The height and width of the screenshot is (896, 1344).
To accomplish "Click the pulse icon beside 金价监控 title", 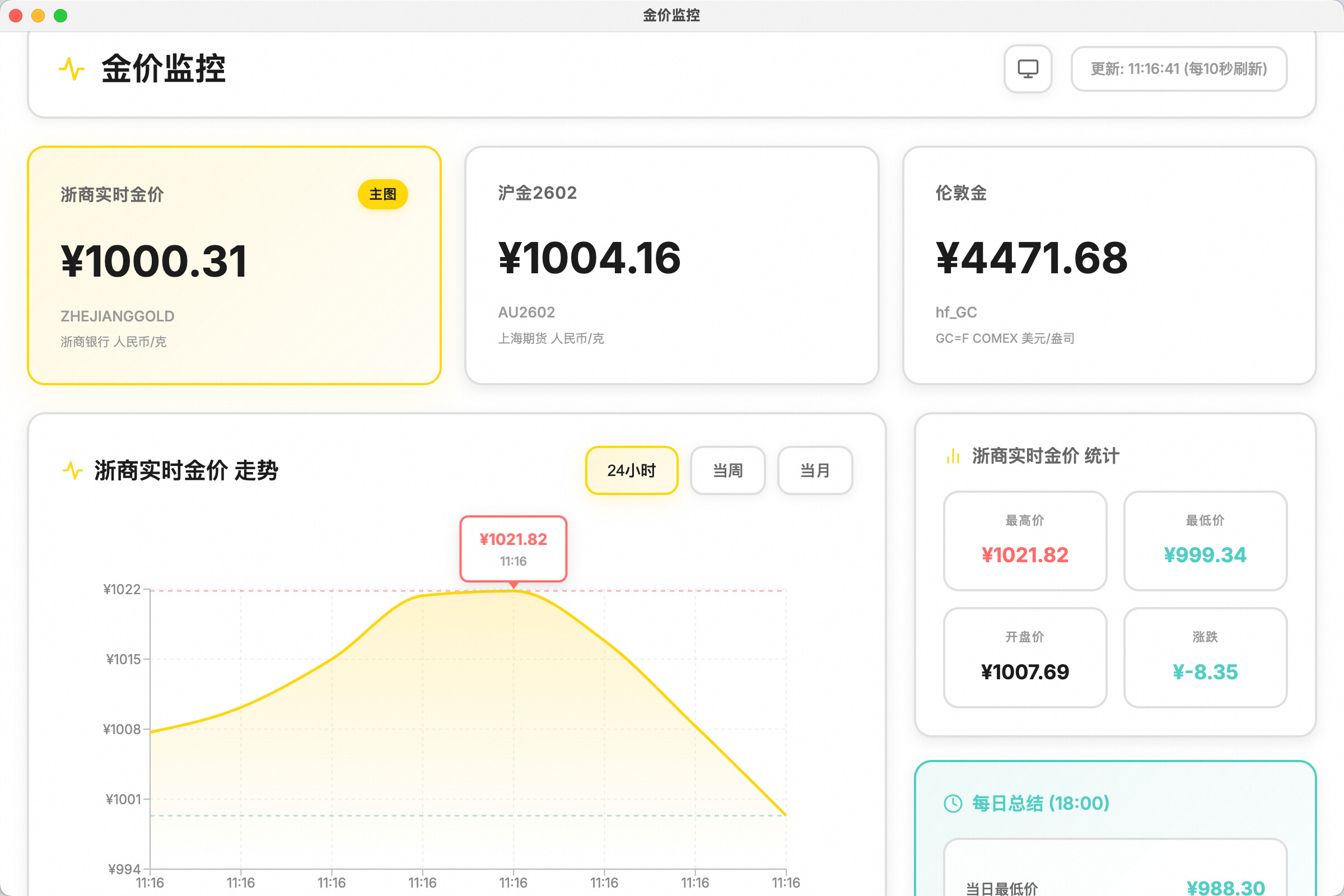I will coord(72,69).
